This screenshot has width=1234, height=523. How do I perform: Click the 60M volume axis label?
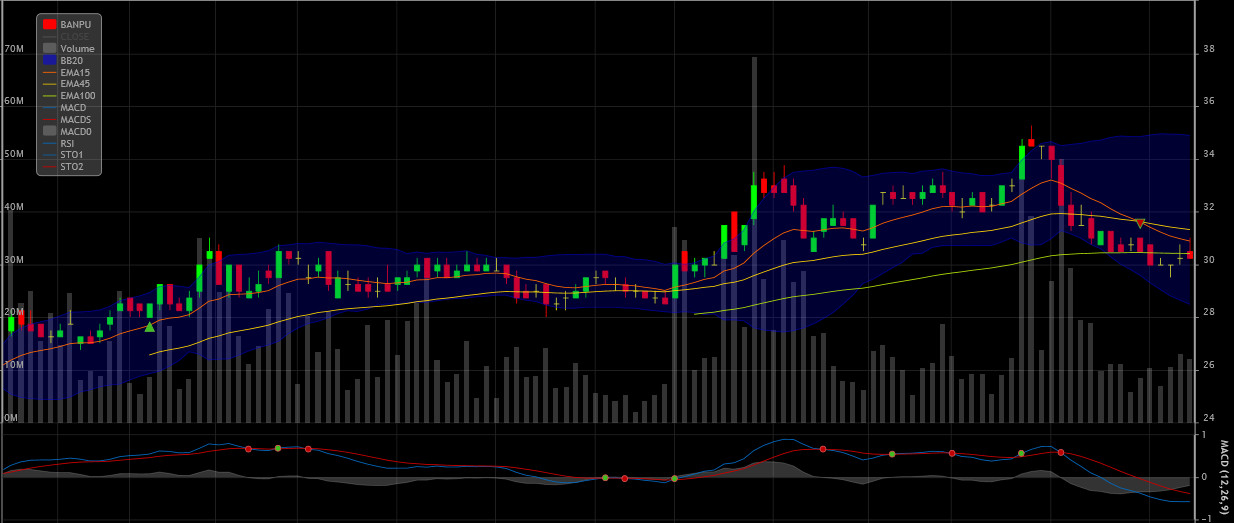coord(14,101)
